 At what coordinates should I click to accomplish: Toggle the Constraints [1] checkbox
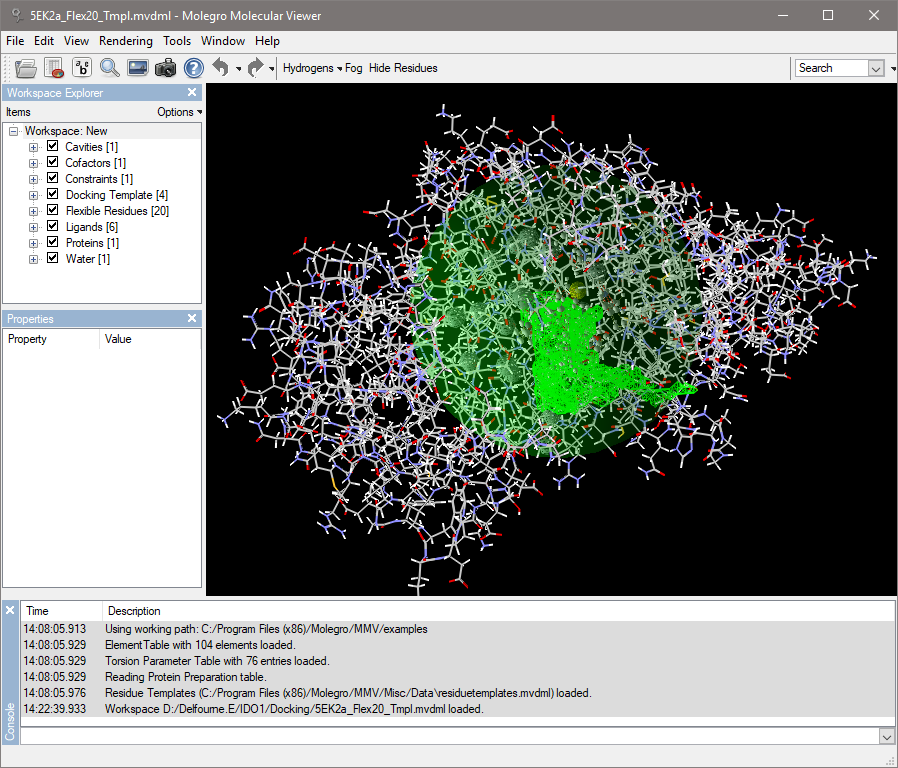click(x=53, y=178)
